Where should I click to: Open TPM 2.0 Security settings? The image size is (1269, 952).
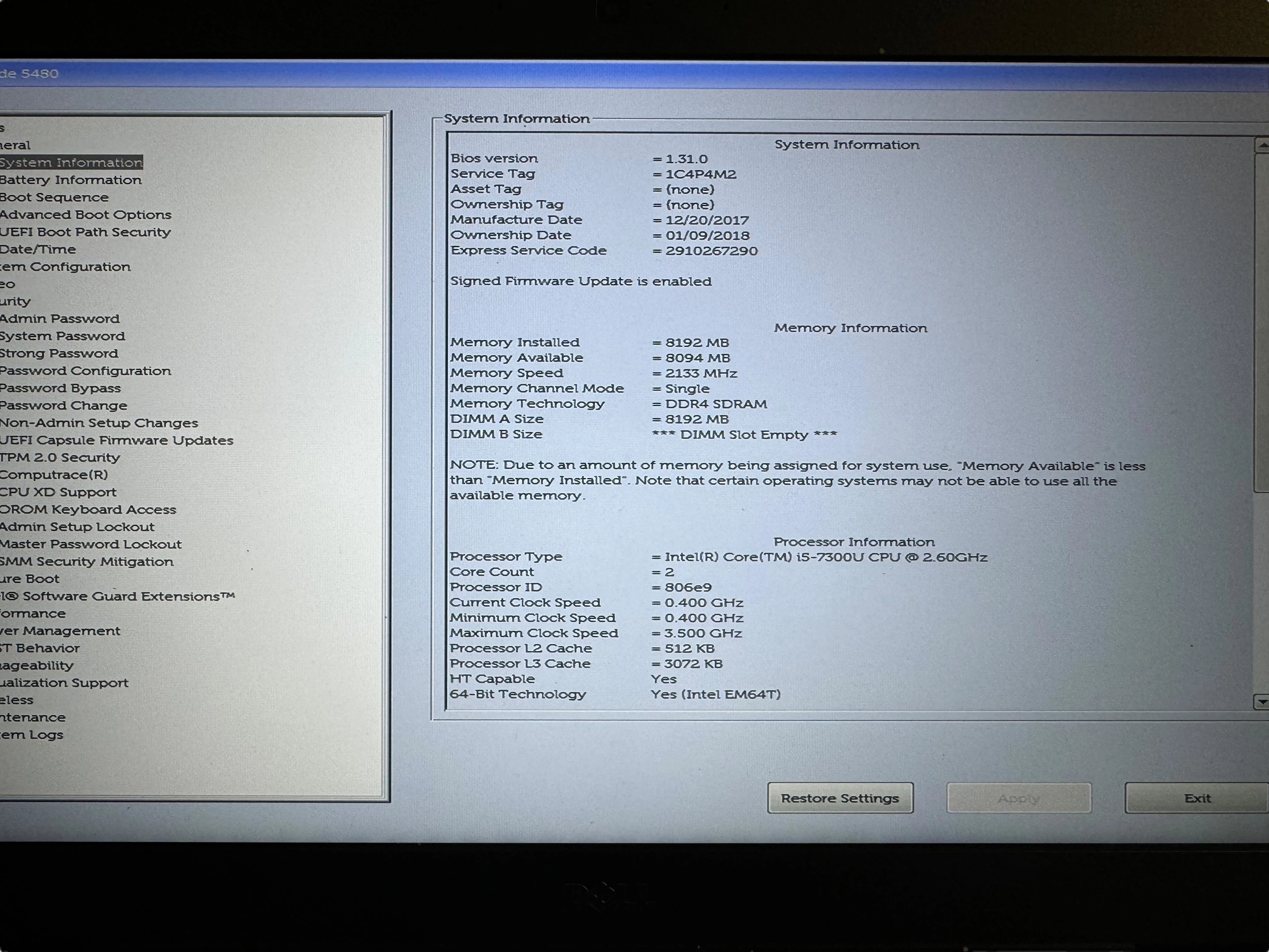60,458
